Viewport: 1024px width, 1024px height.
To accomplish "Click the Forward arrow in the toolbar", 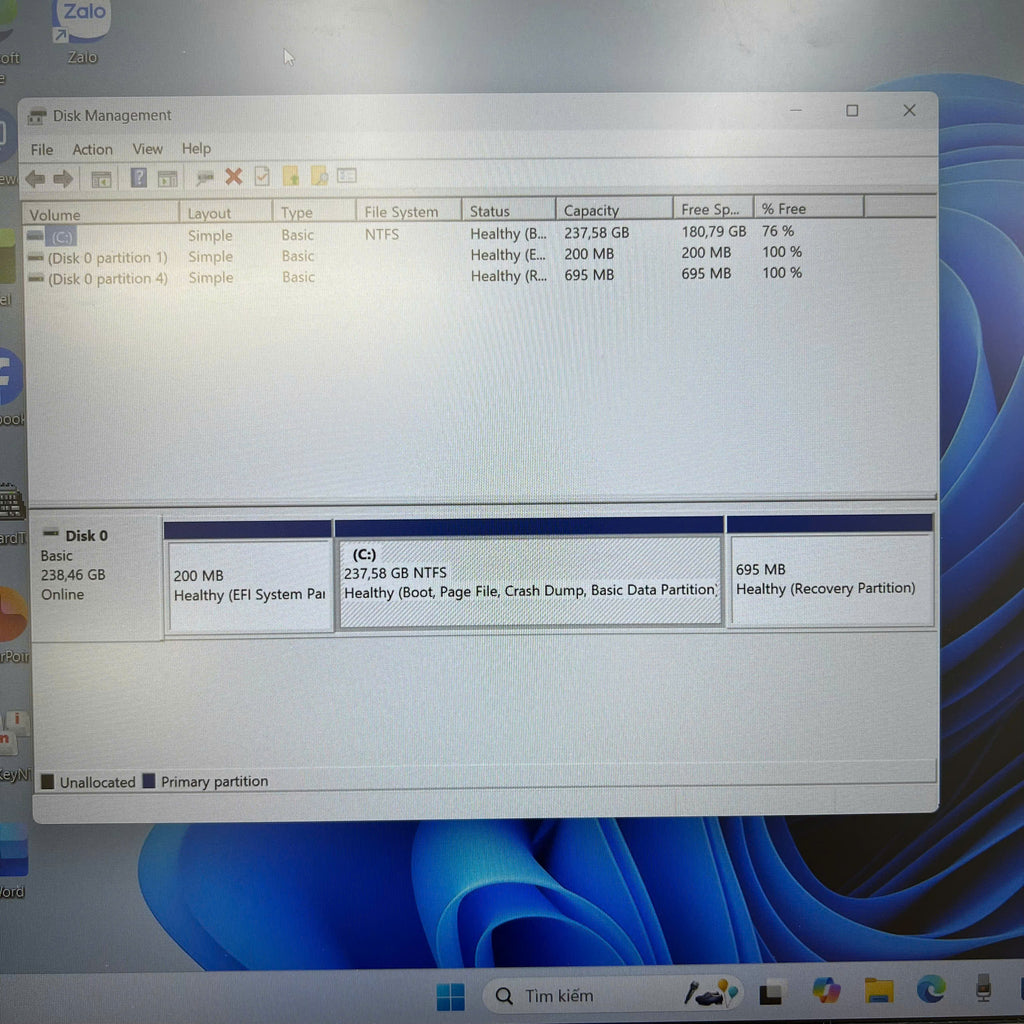I will (x=63, y=179).
